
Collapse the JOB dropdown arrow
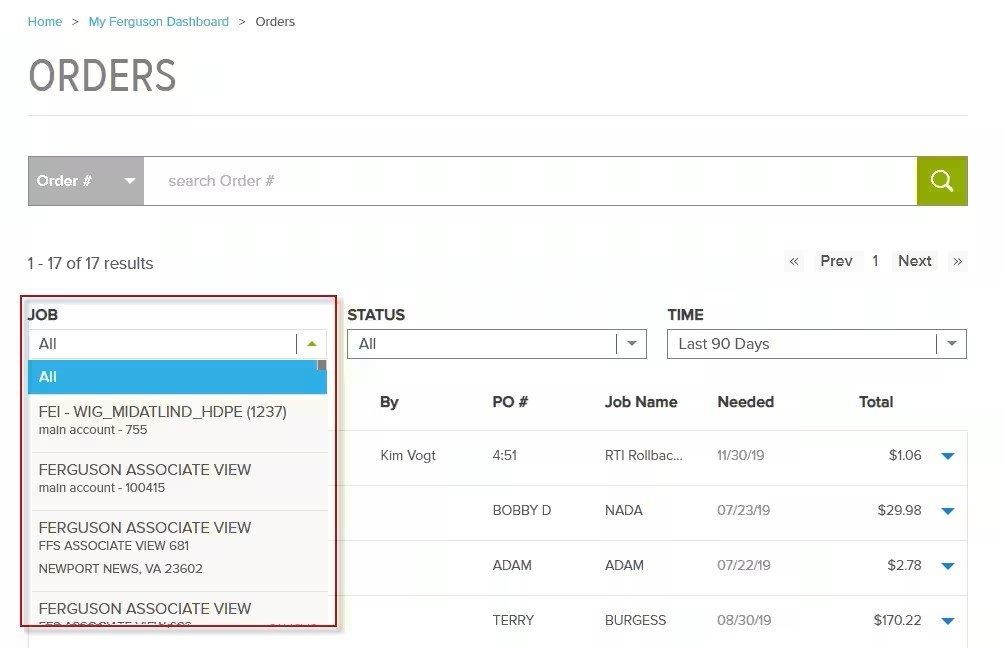[x=312, y=344]
